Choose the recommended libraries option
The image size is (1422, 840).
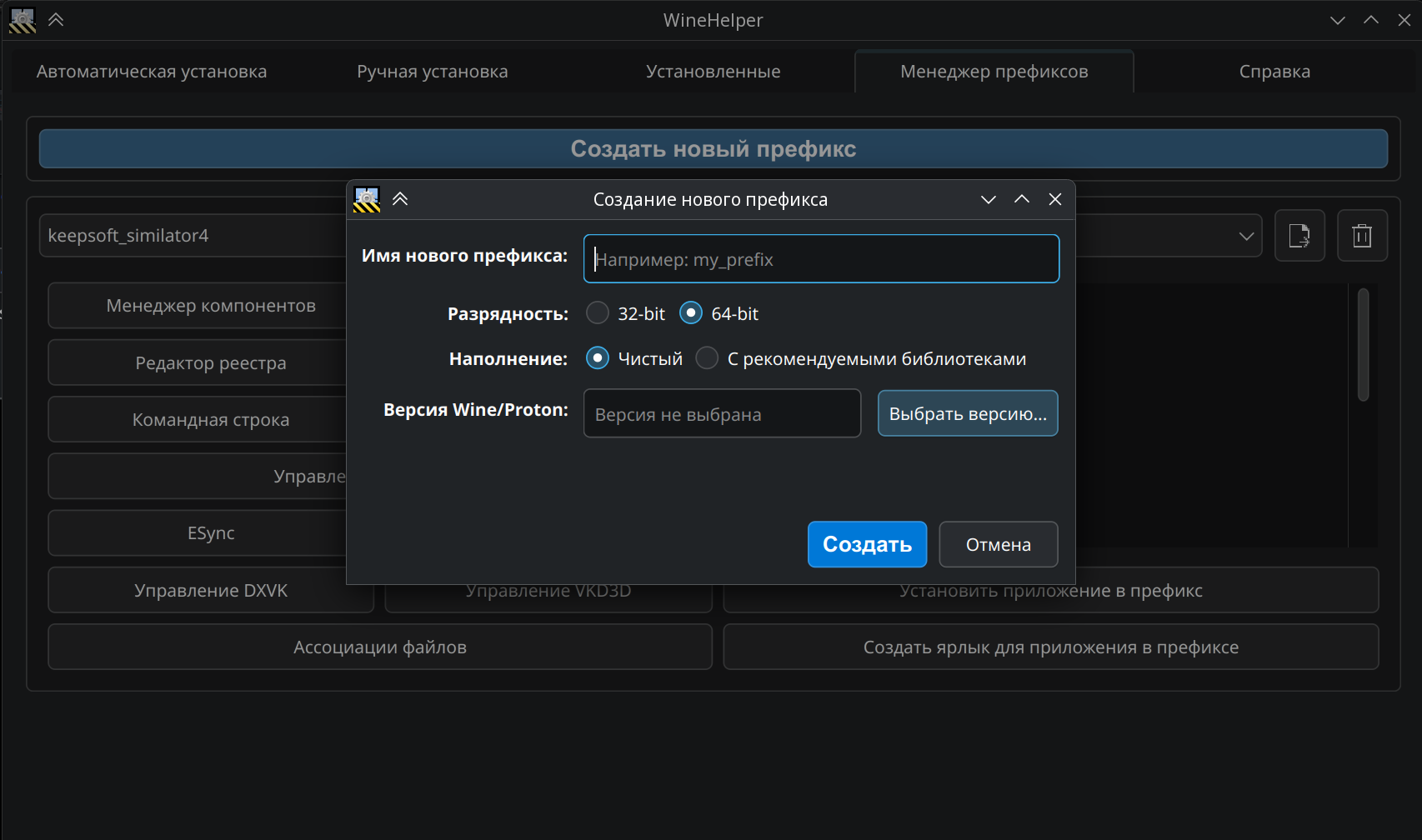click(x=707, y=358)
